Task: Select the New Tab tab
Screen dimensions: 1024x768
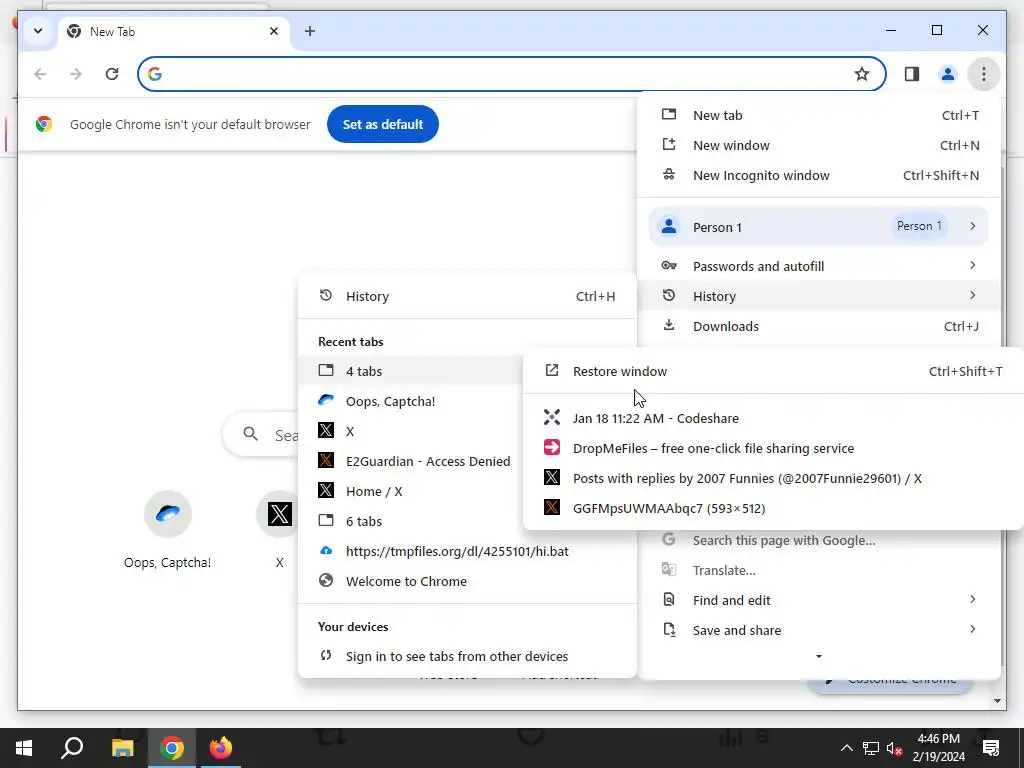Action: pos(174,31)
